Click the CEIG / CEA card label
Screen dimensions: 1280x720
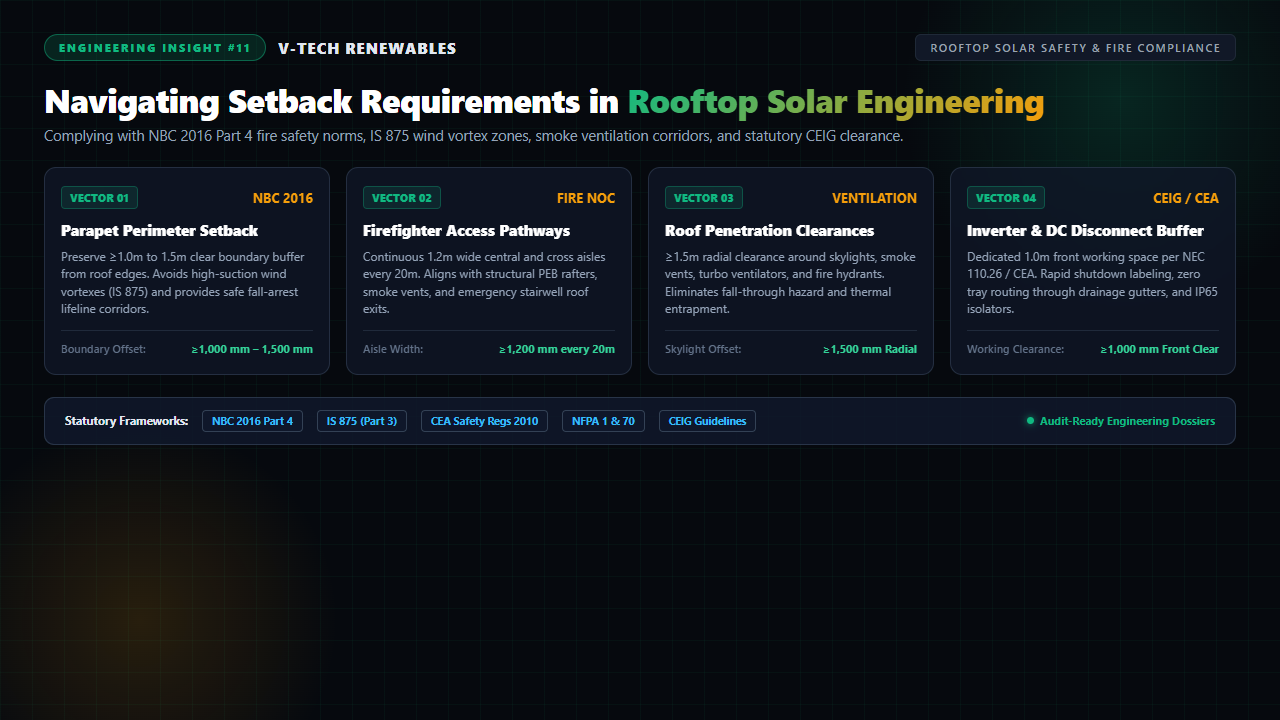1186,198
